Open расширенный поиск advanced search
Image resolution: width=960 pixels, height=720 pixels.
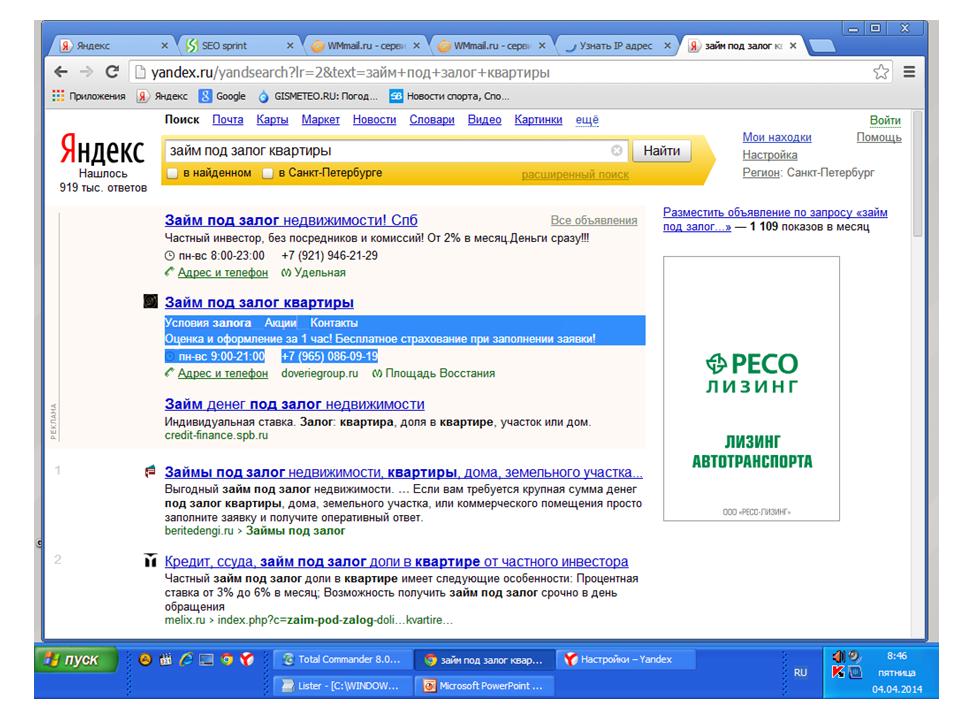575,174
